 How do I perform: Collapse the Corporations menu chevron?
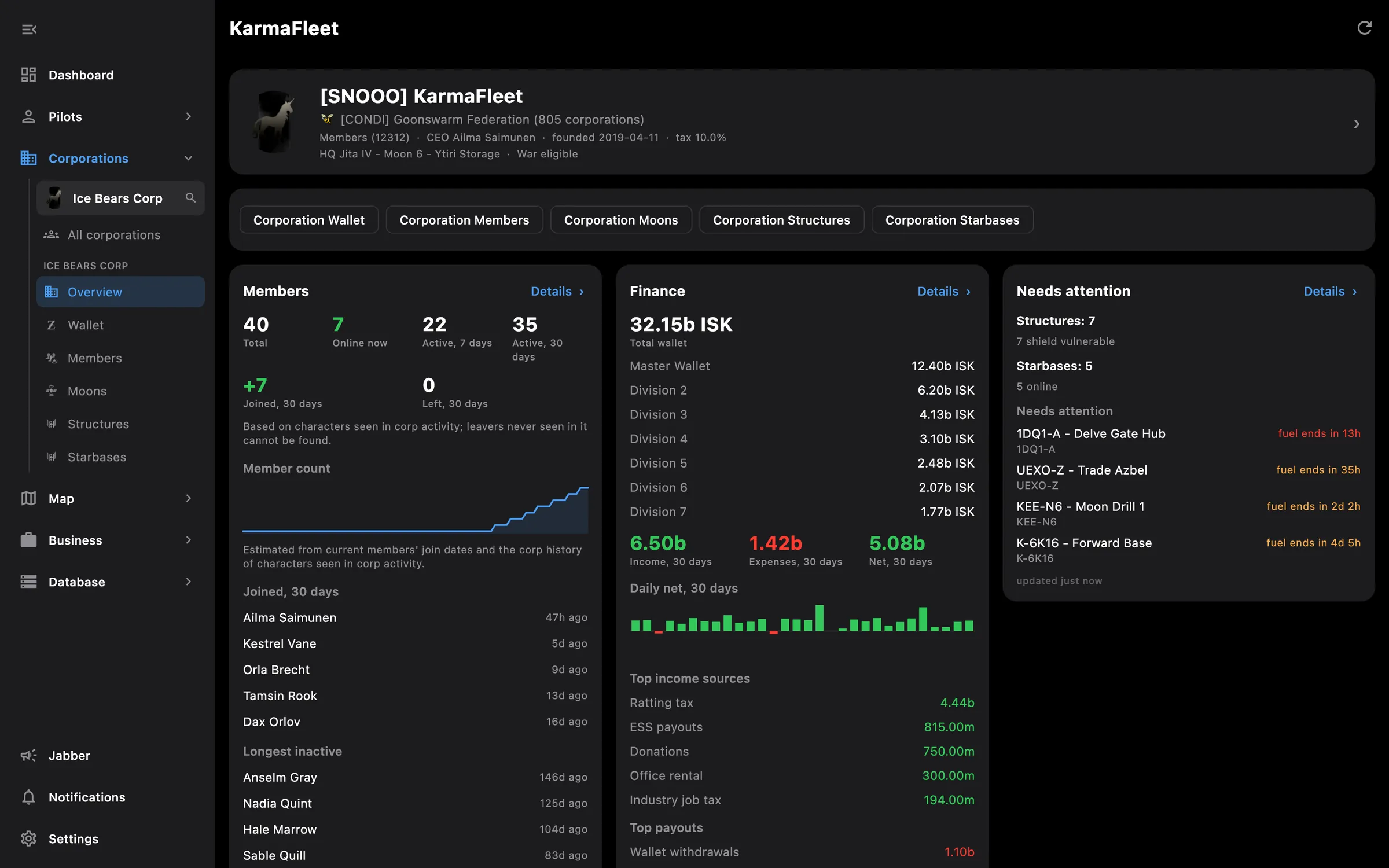click(x=188, y=158)
